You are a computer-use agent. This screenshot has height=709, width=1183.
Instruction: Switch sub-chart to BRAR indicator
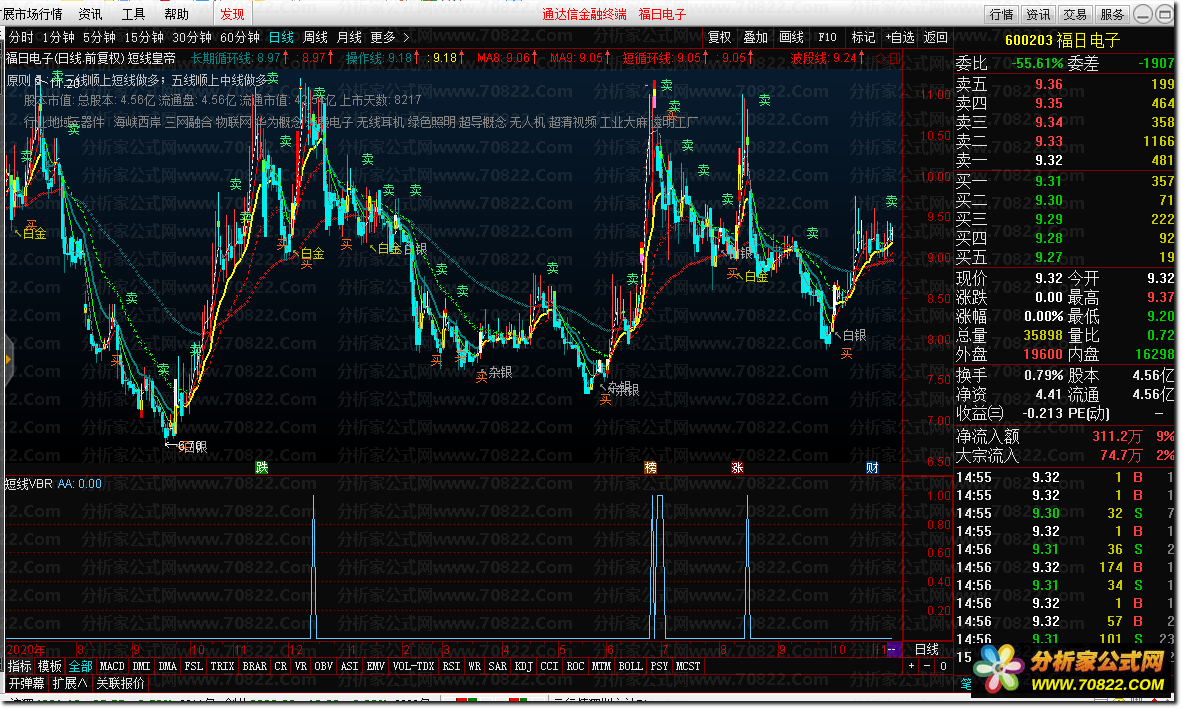[254, 666]
